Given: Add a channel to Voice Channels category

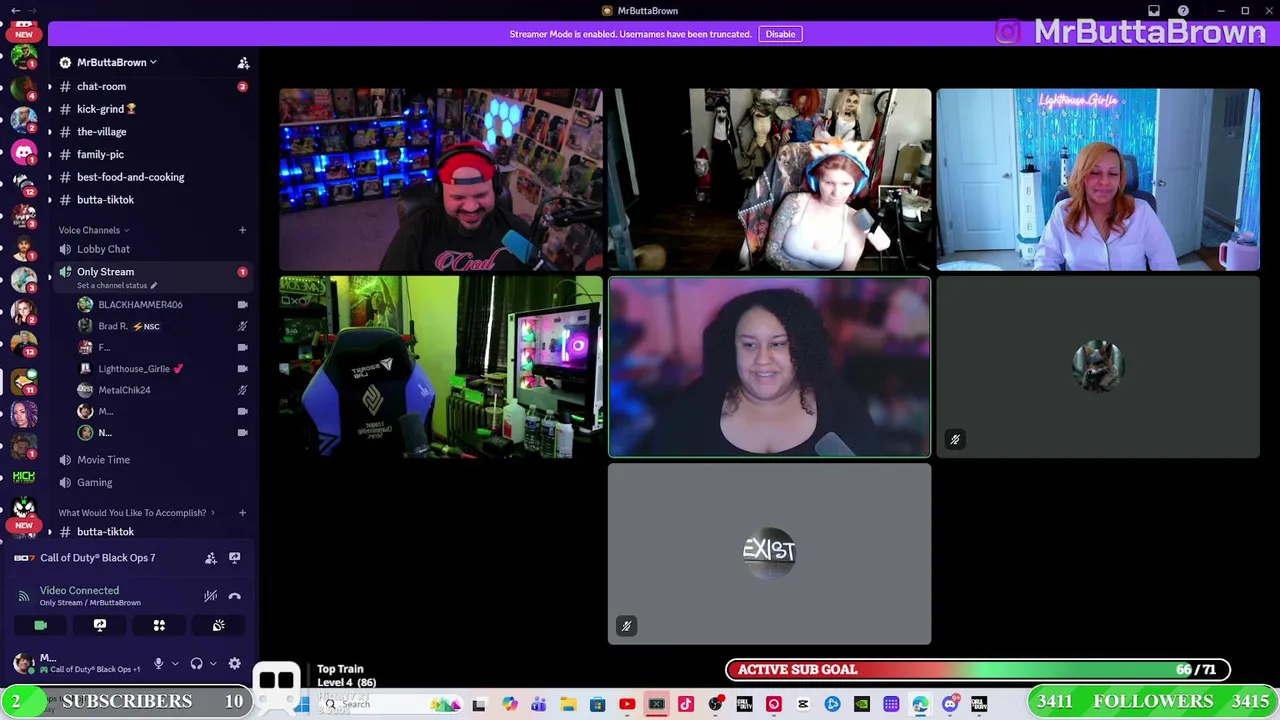Looking at the screenshot, I should tap(242, 230).
